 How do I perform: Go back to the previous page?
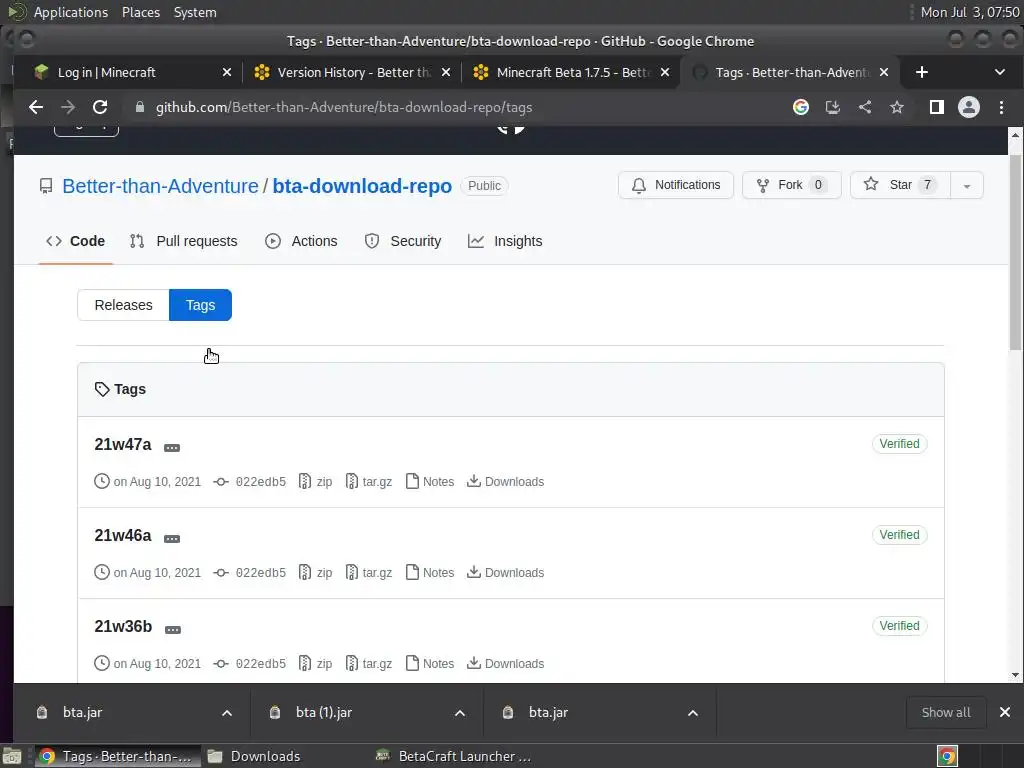pos(36,107)
